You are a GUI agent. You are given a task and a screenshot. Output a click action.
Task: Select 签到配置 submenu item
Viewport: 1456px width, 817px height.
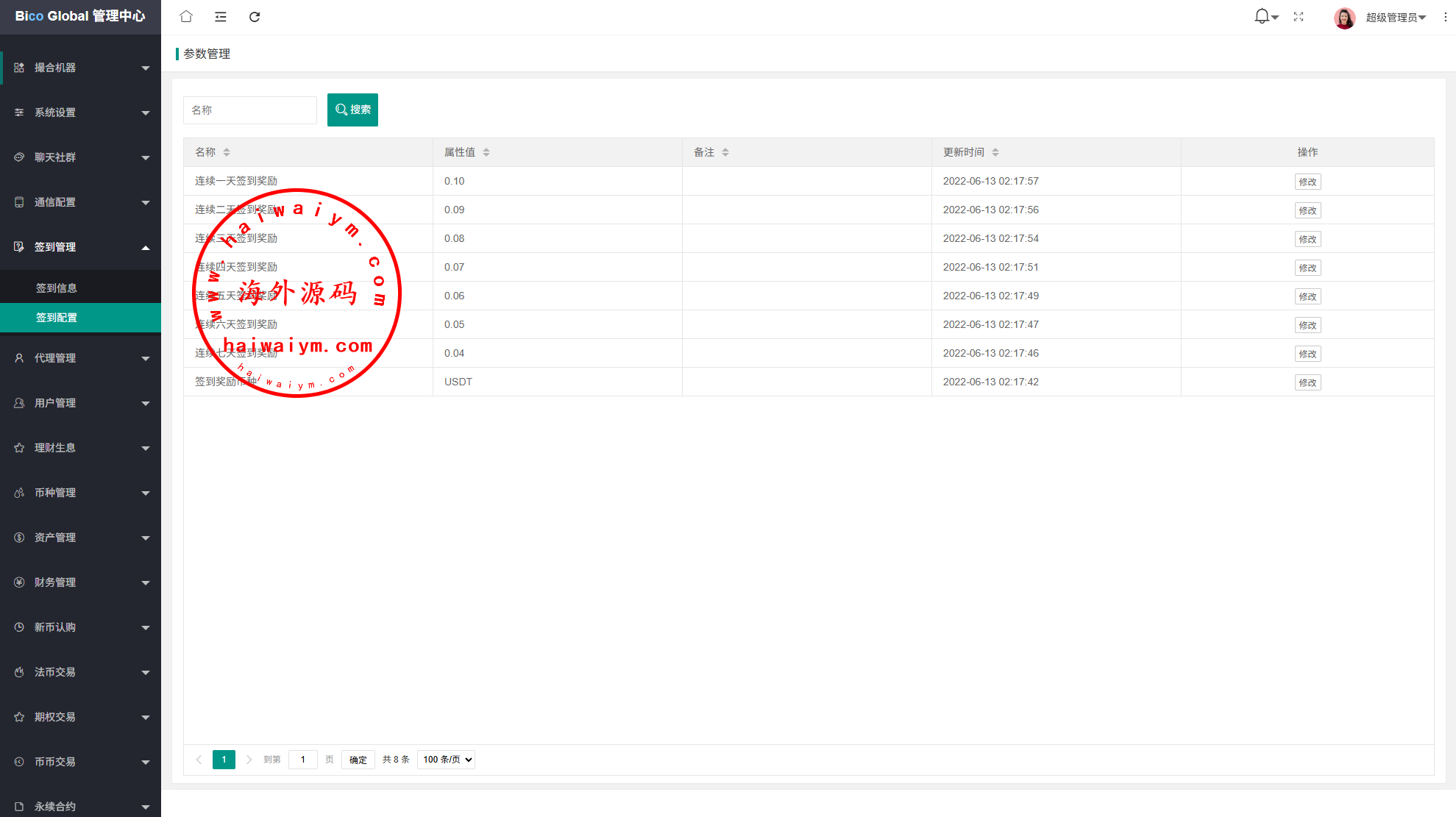tap(57, 318)
